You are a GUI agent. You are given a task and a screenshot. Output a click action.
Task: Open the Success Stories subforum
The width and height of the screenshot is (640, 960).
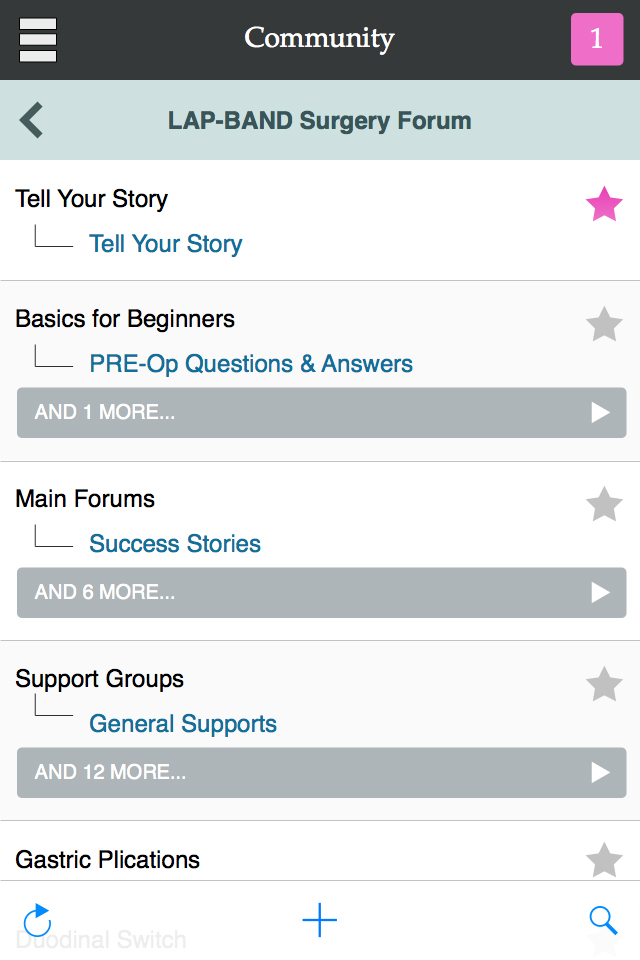pyautogui.click(x=175, y=544)
